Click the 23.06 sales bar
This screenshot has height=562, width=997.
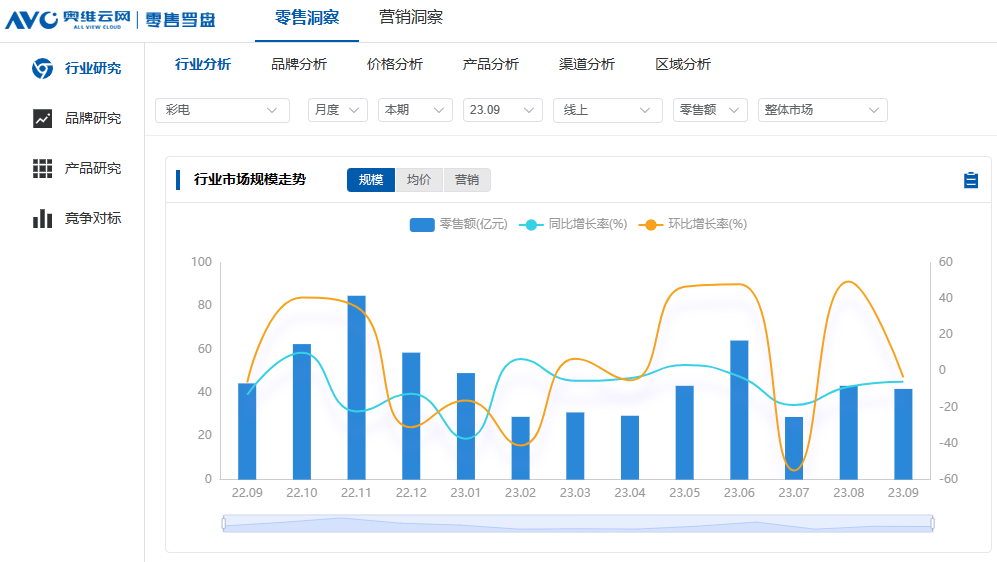pos(739,410)
